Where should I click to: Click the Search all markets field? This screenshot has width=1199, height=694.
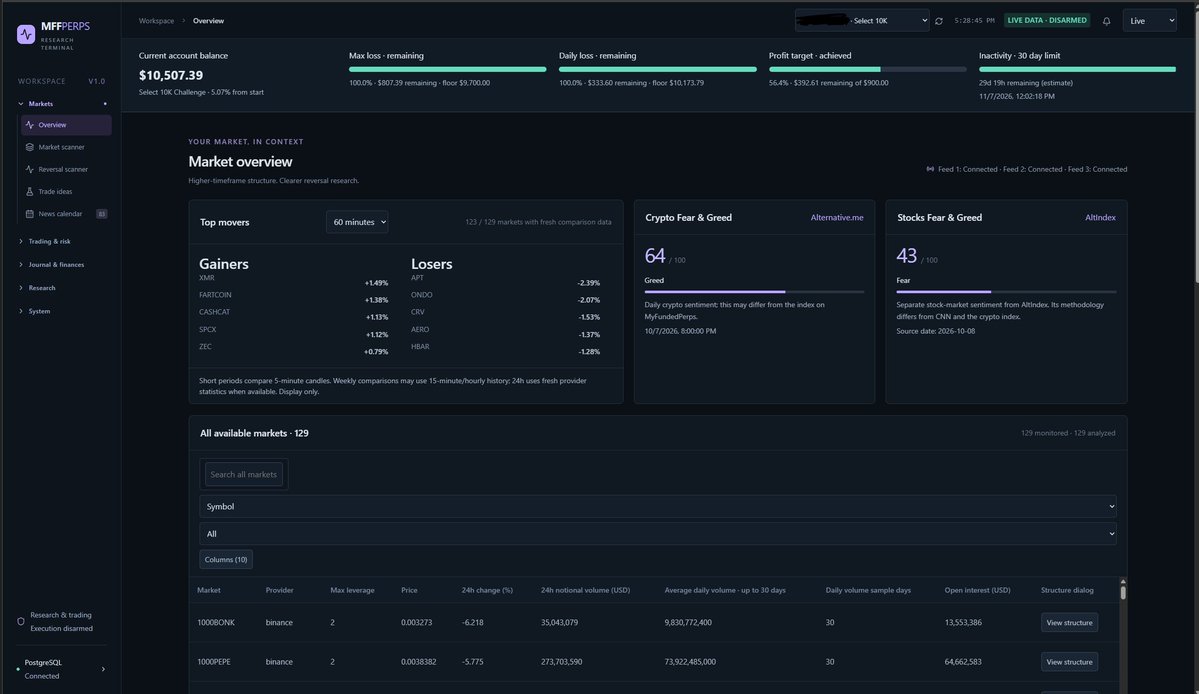[244, 475]
